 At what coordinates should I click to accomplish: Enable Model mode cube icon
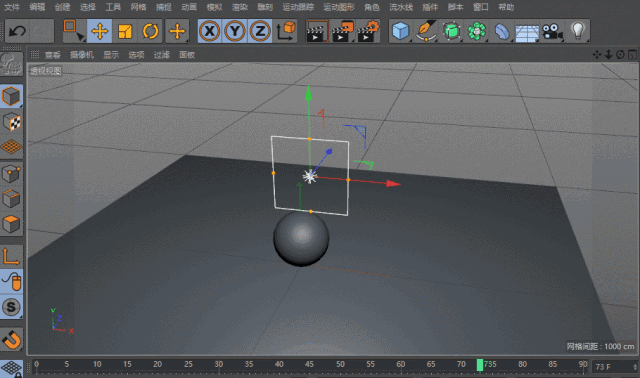[x=11, y=96]
